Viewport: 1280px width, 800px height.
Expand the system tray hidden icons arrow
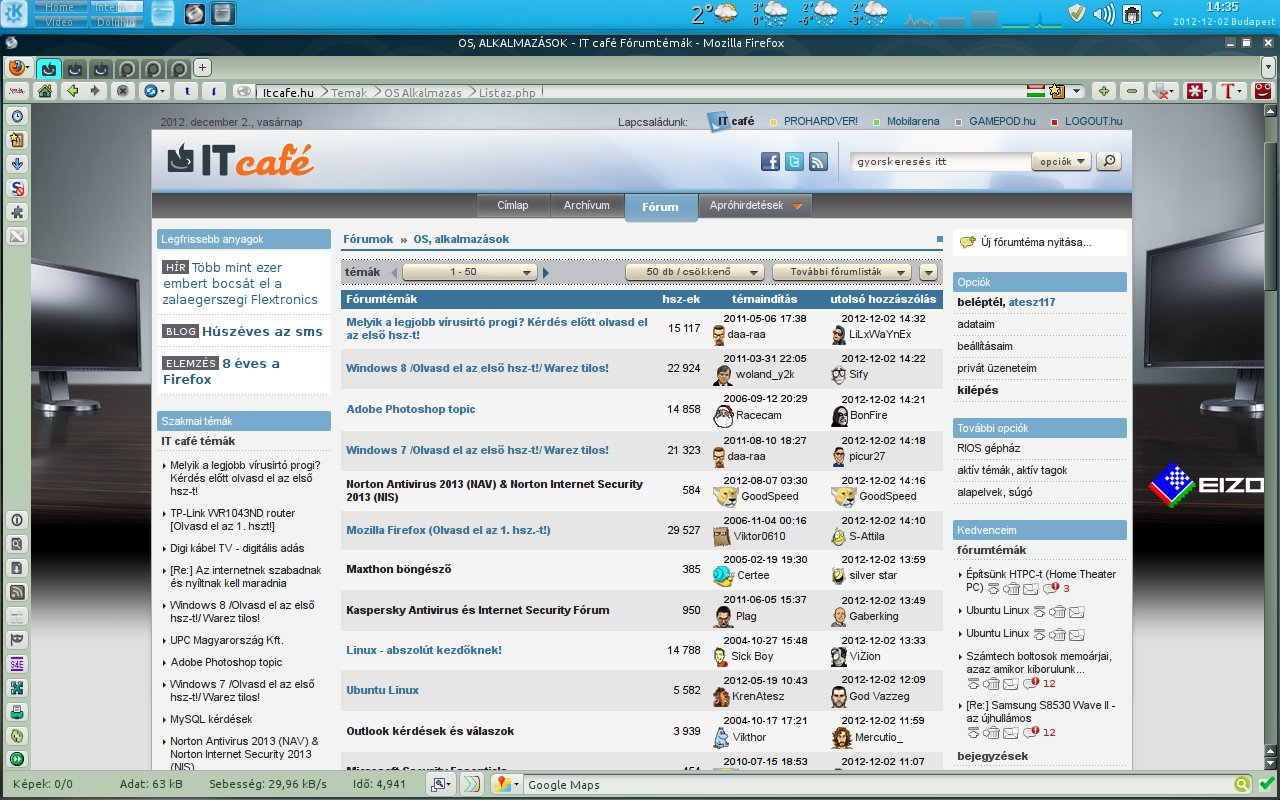1157,14
